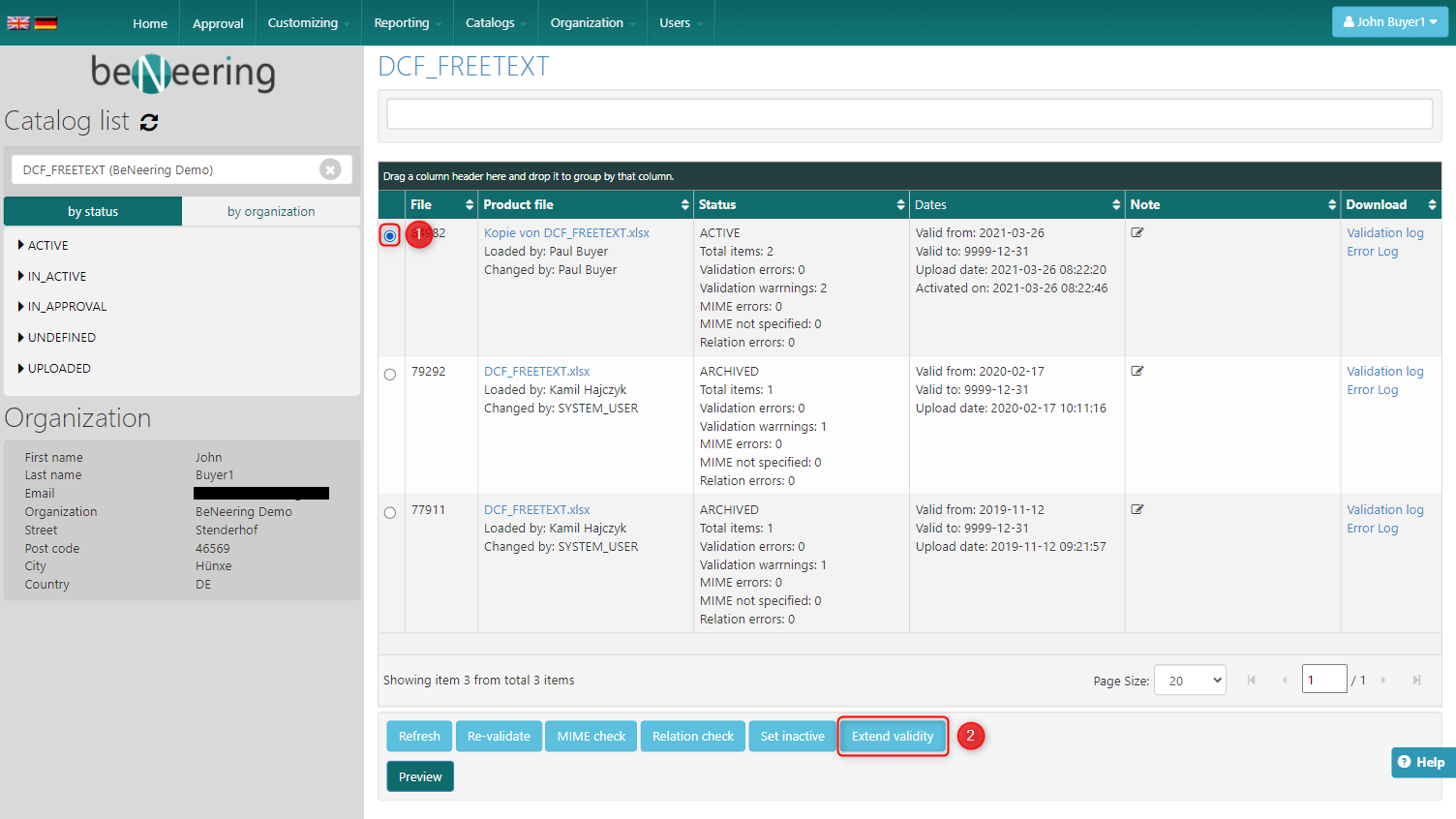Image resolution: width=1456 pixels, height=819 pixels.
Task: Switch language using the German flag icon
Action: click(x=45, y=23)
